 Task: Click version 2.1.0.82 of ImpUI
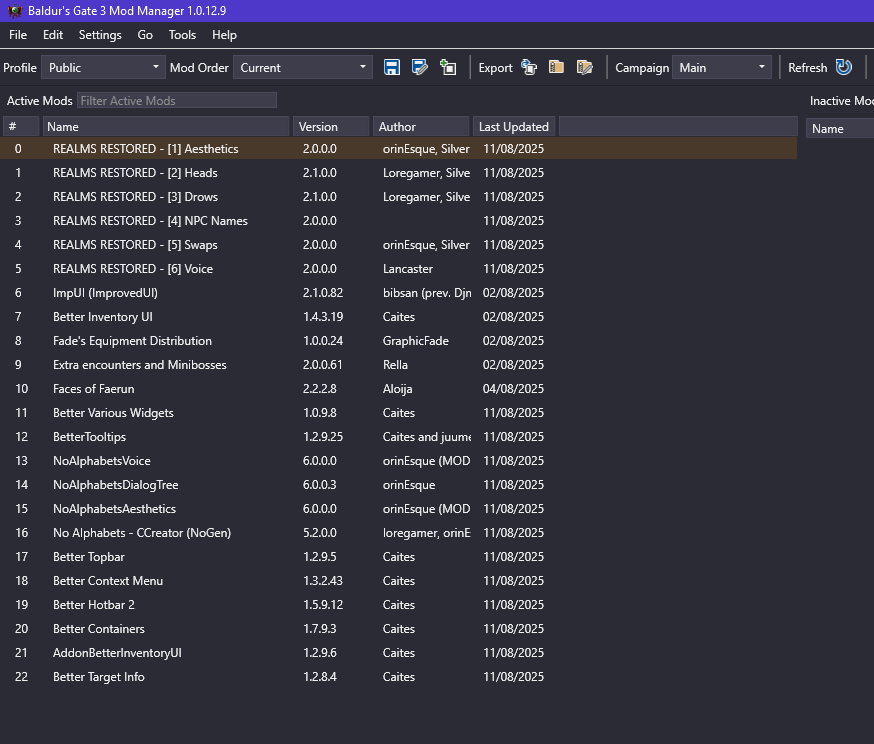point(323,293)
